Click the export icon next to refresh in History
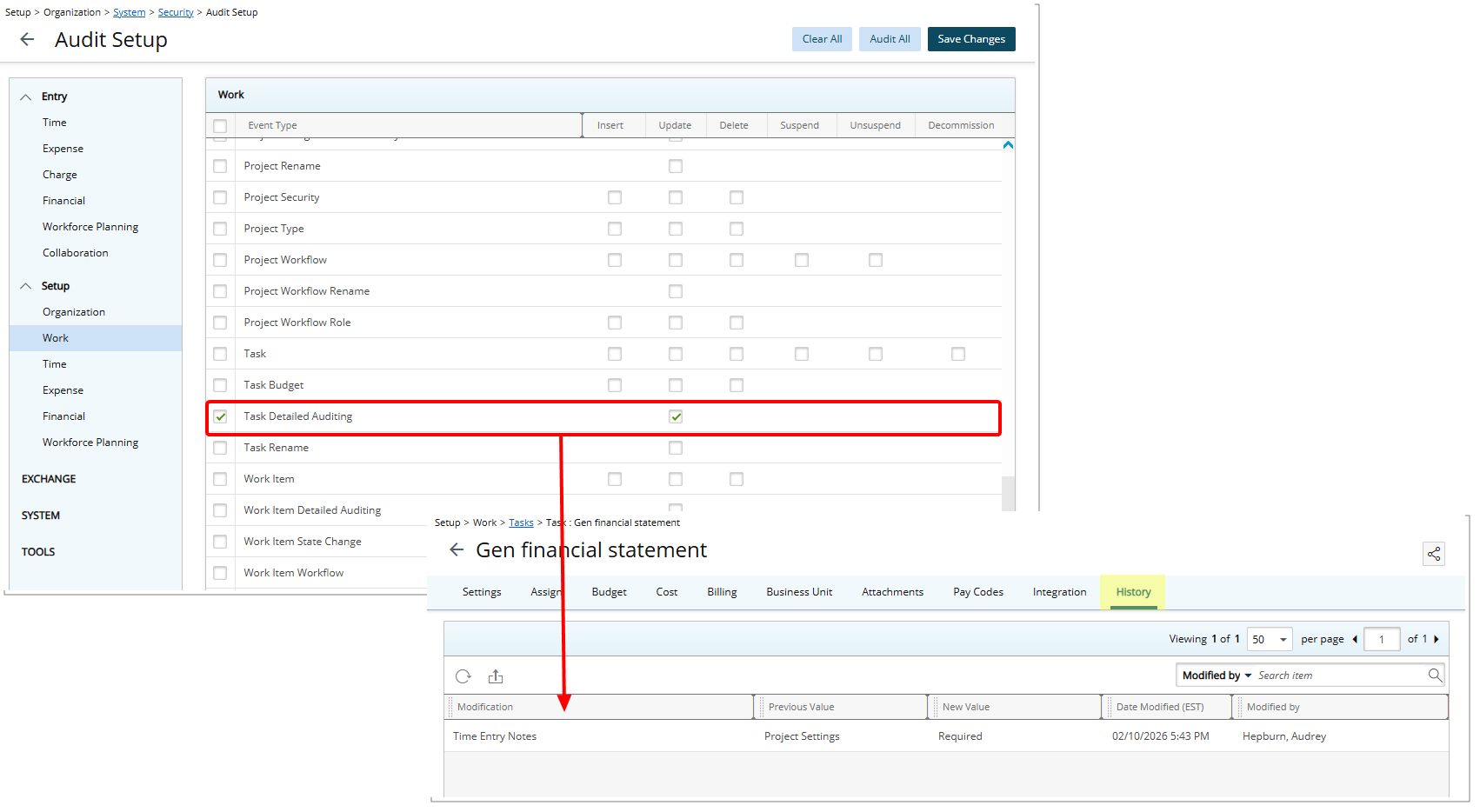The width and height of the screenshot is (1480, 812). tap(496, 676)
